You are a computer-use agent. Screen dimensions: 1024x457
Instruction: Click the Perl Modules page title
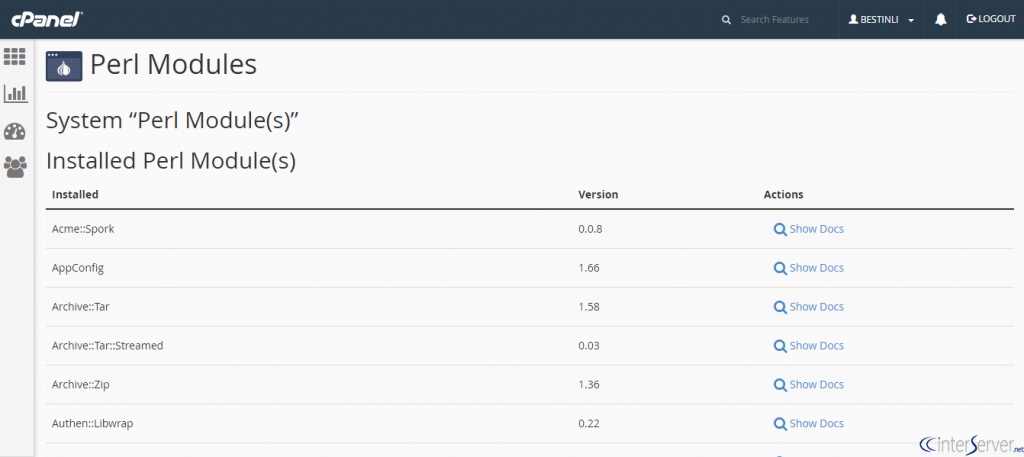point(173,65)
